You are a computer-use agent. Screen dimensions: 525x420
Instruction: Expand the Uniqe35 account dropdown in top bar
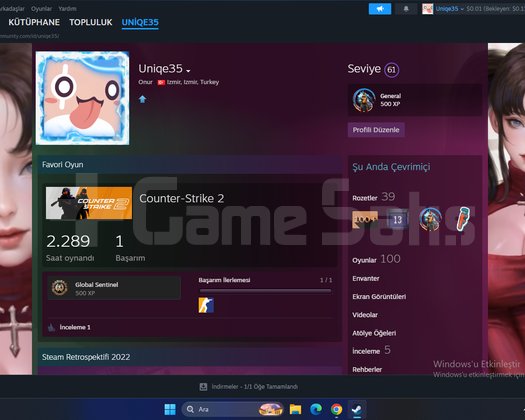coord(449,9)
